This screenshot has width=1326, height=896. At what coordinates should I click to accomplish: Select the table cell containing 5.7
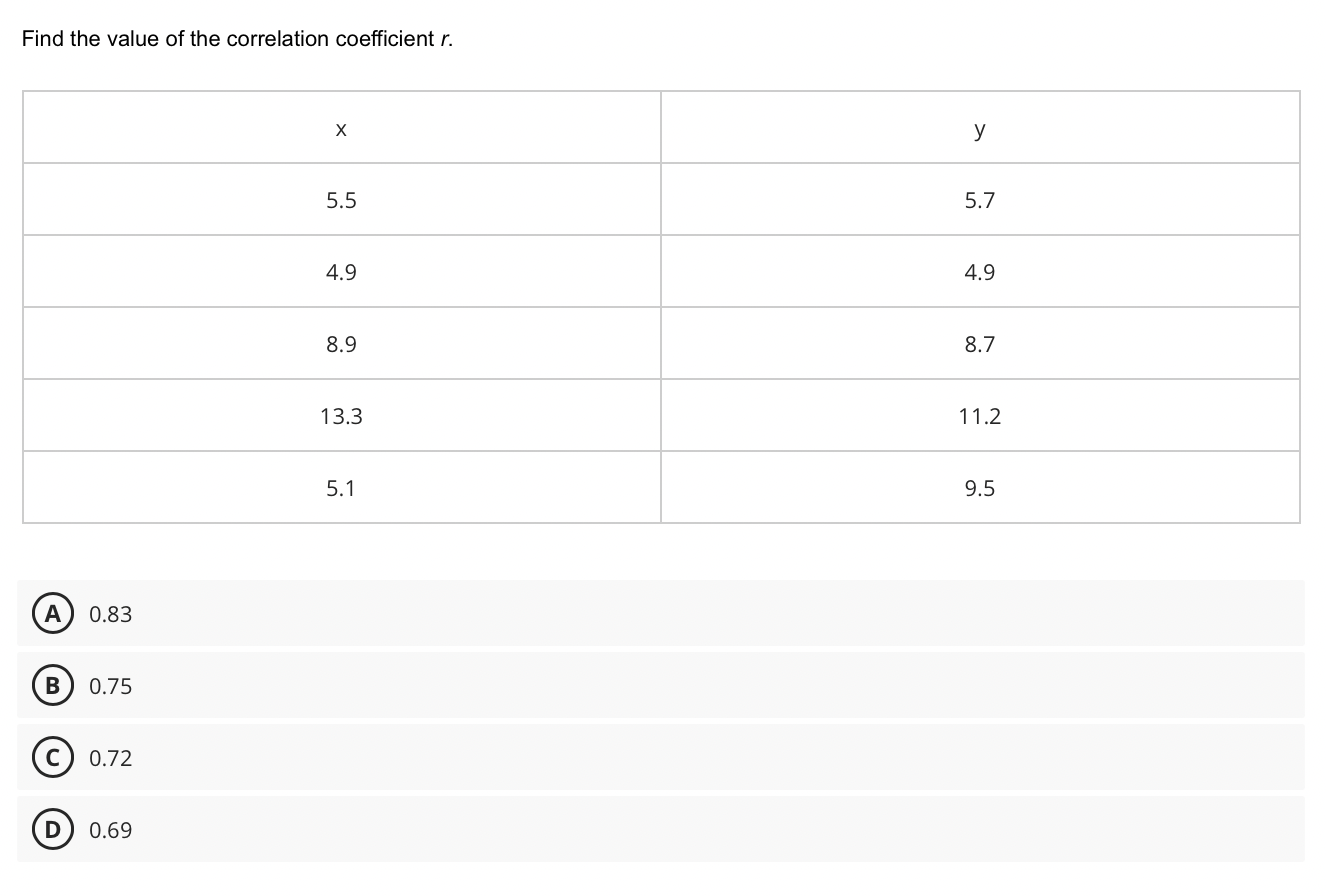[x=979, y=200]
